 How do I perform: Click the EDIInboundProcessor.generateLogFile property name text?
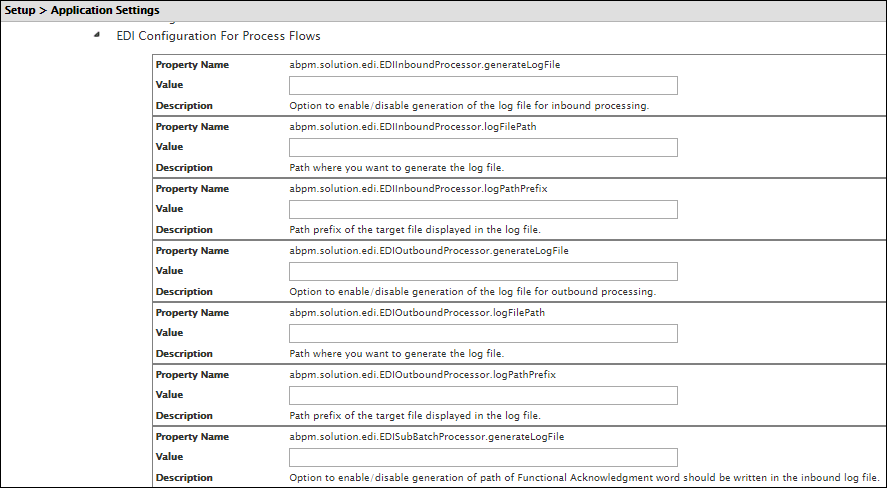click(423, 64)
